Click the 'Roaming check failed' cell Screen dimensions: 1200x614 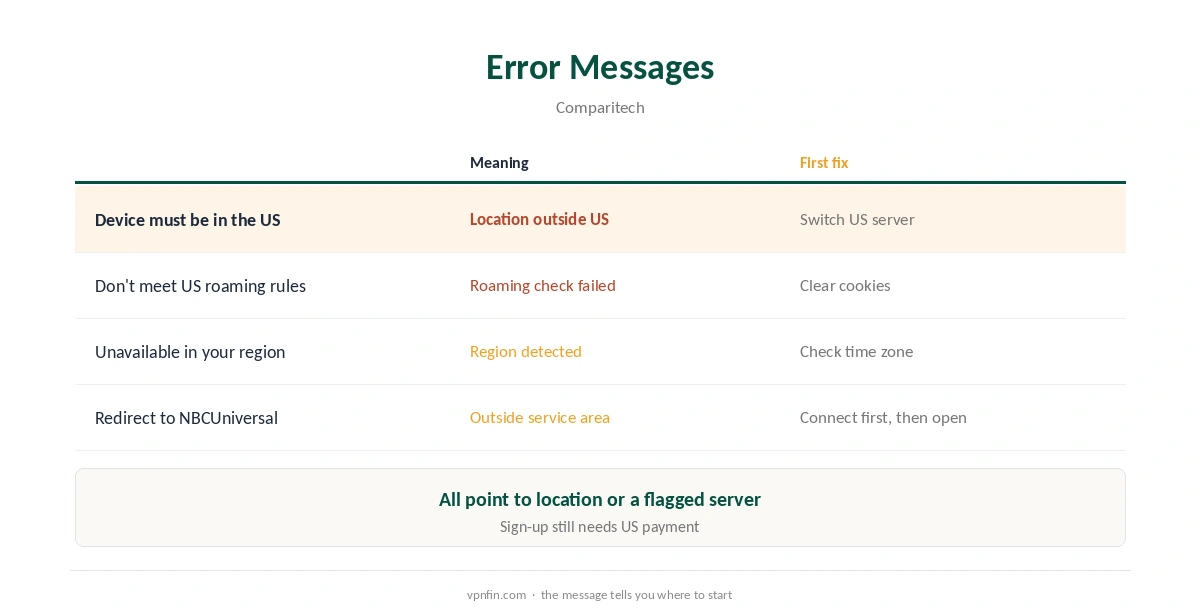click(x=543, y=285)
